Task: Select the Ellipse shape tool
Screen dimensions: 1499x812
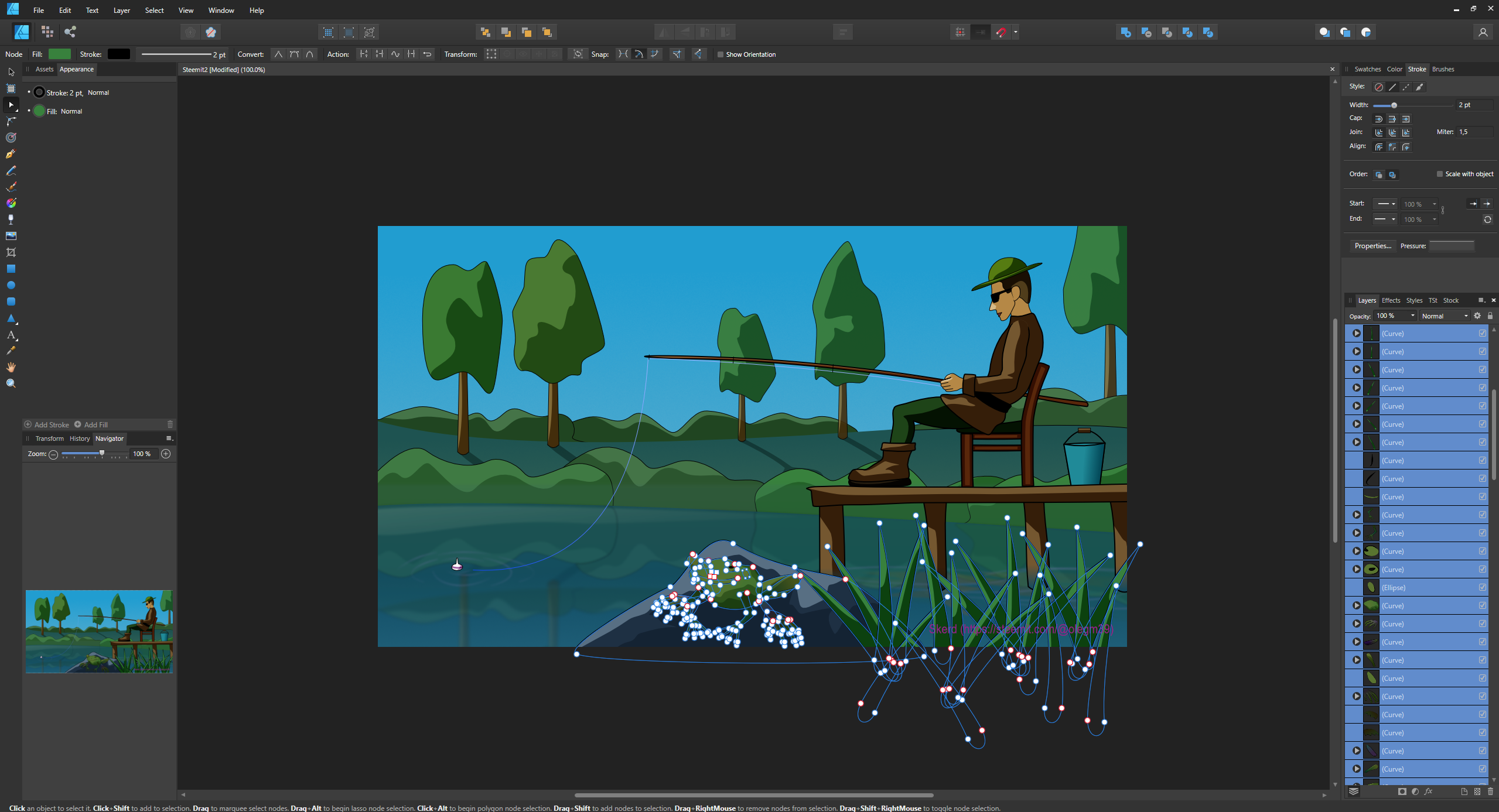Action: pyautogui.click(x=11, y=285)
